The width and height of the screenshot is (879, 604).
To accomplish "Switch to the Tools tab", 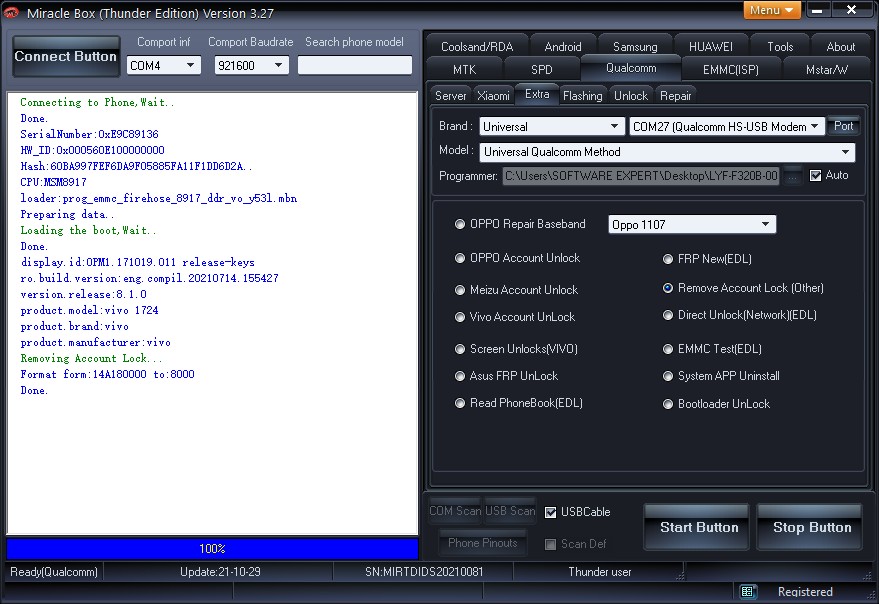I will coord(780,47).
